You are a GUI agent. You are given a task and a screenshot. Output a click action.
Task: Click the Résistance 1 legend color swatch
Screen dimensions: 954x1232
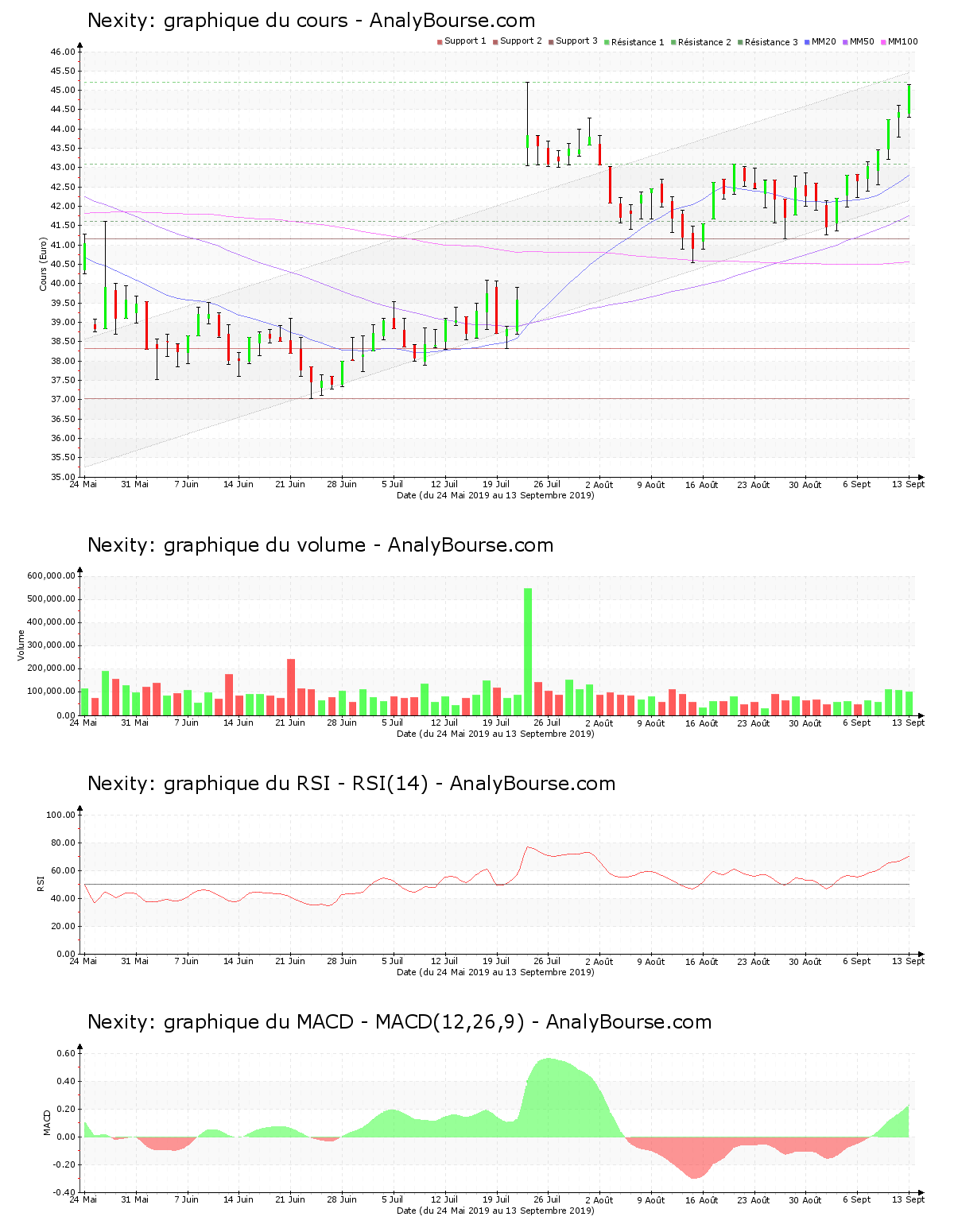click(x=607, y=42)
